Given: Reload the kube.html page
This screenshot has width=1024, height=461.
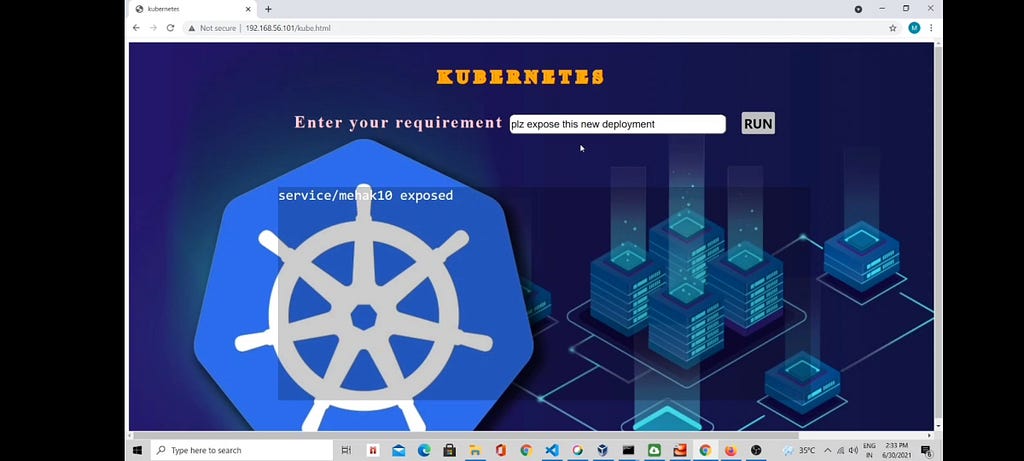Looking at the screenshot, I should 170,28.
